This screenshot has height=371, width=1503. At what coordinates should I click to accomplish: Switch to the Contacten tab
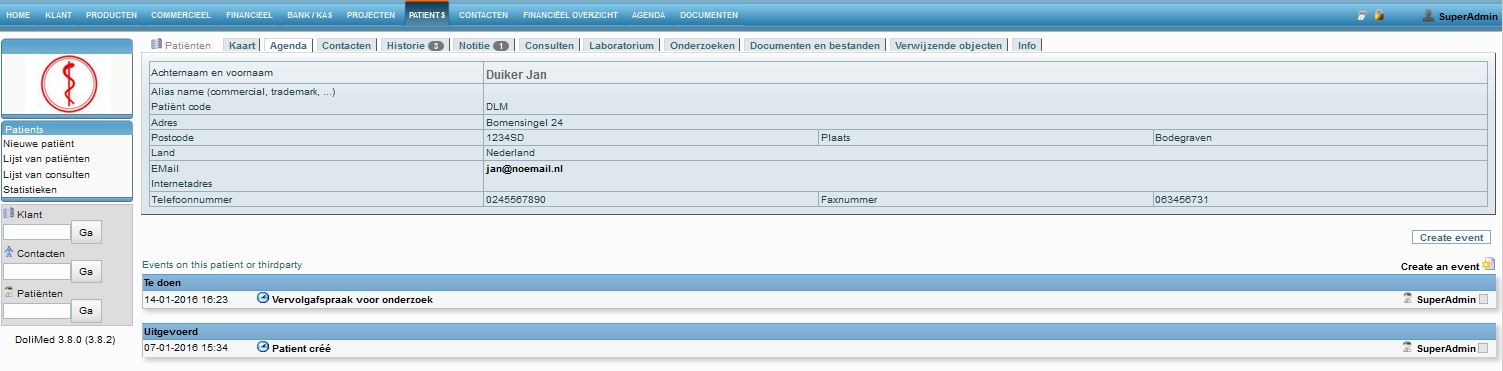click(x=346, y=45)
